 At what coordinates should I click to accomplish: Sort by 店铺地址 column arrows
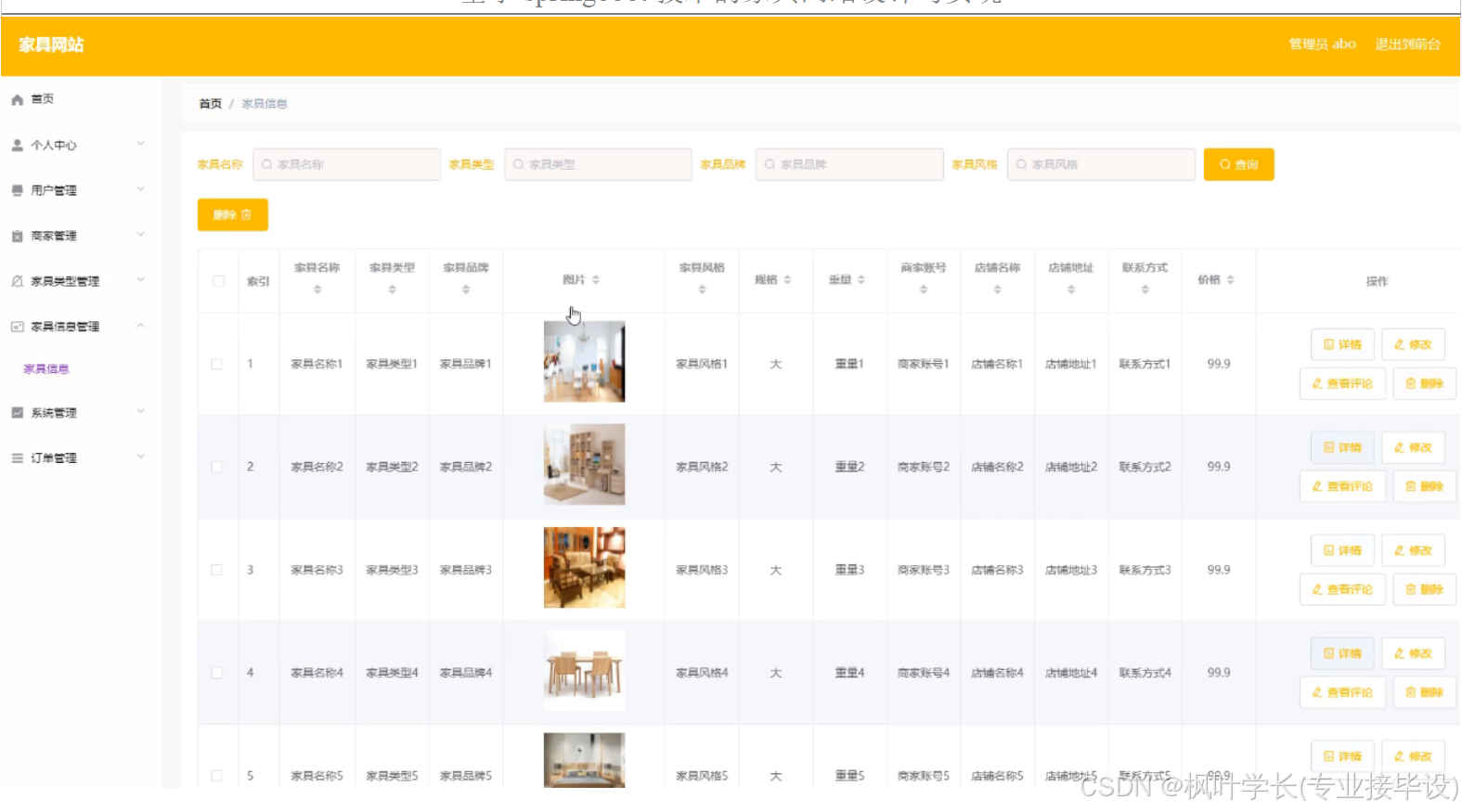point(1071,290)
